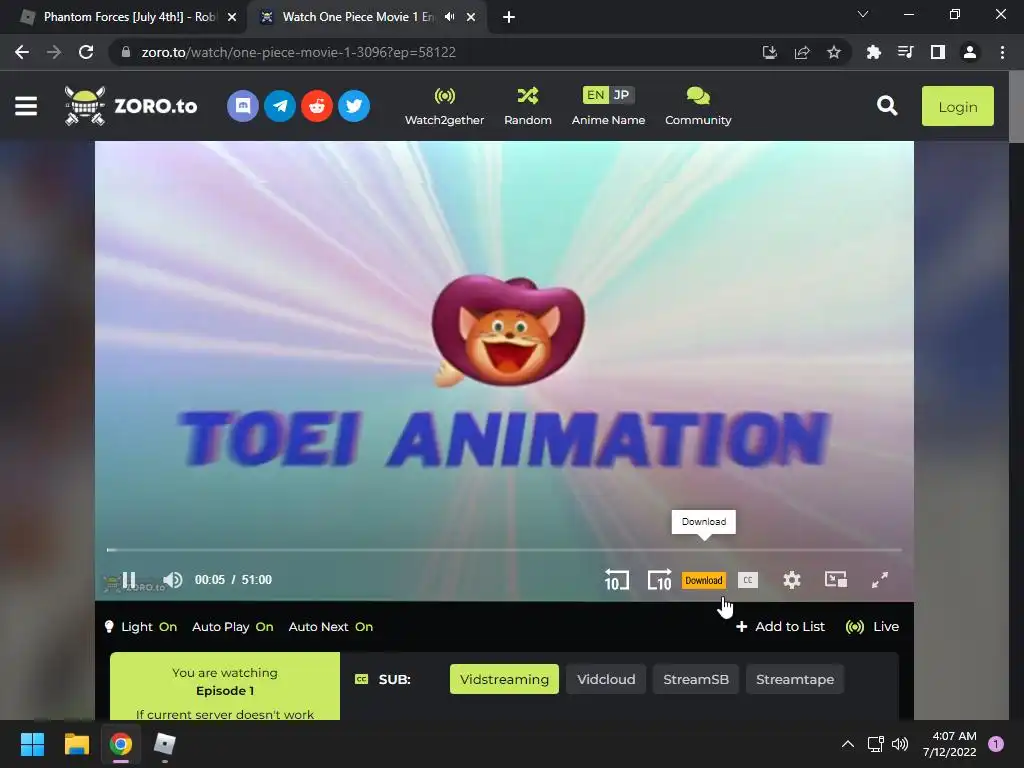
Task: Skip forward 10 seconds in video
Action: [x=660, y=580]
